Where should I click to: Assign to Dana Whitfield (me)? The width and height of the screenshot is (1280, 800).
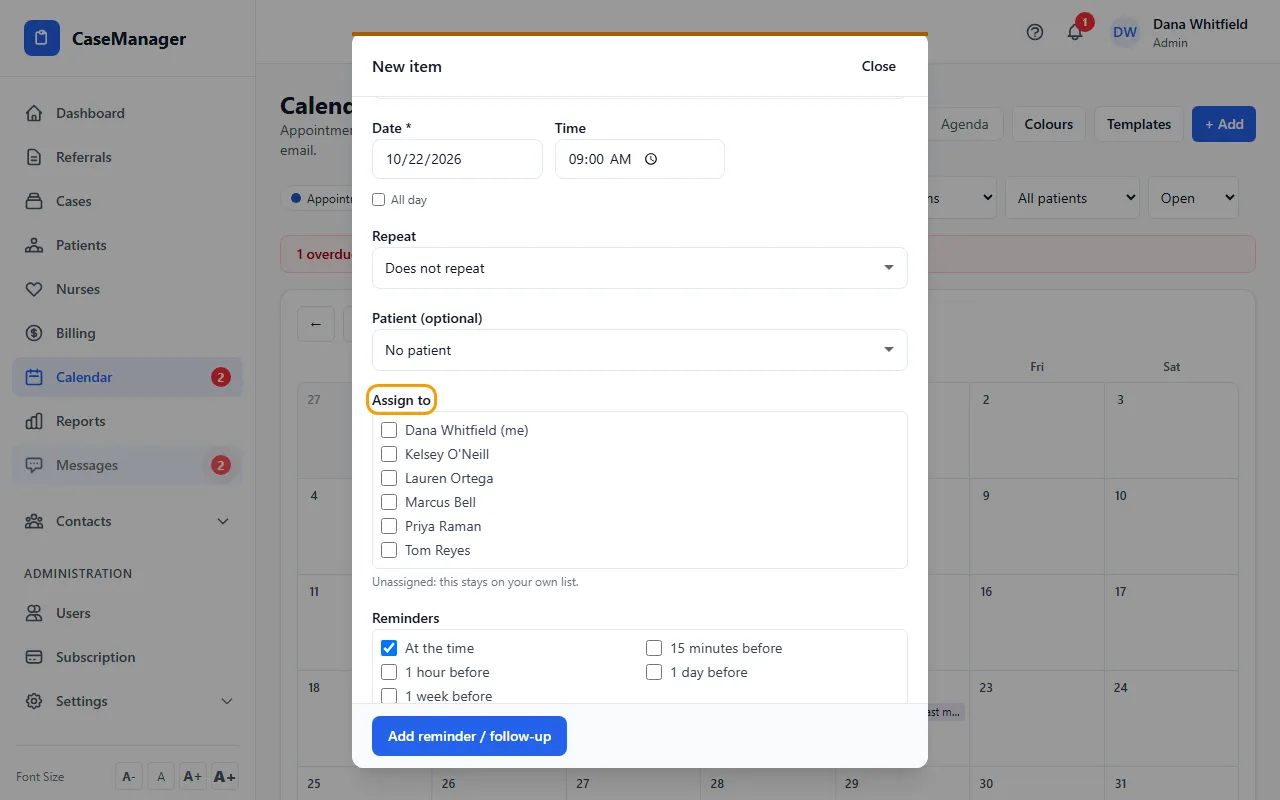pos(389,430)
